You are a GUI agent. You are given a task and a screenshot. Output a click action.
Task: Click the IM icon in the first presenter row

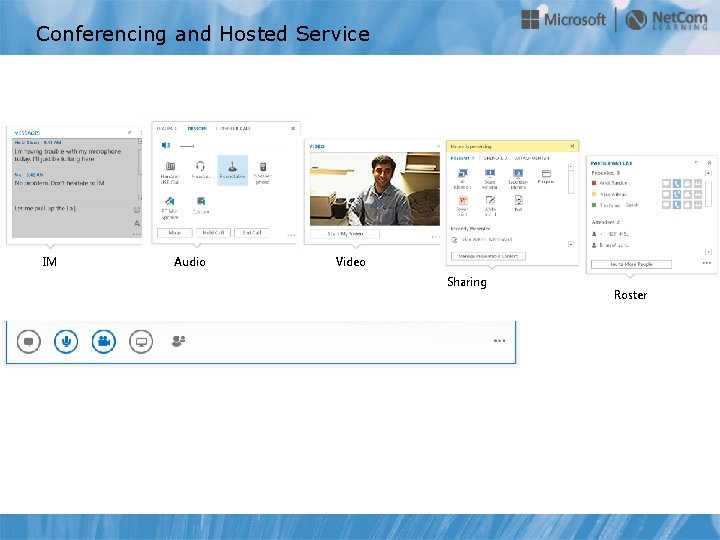point(666,183)
